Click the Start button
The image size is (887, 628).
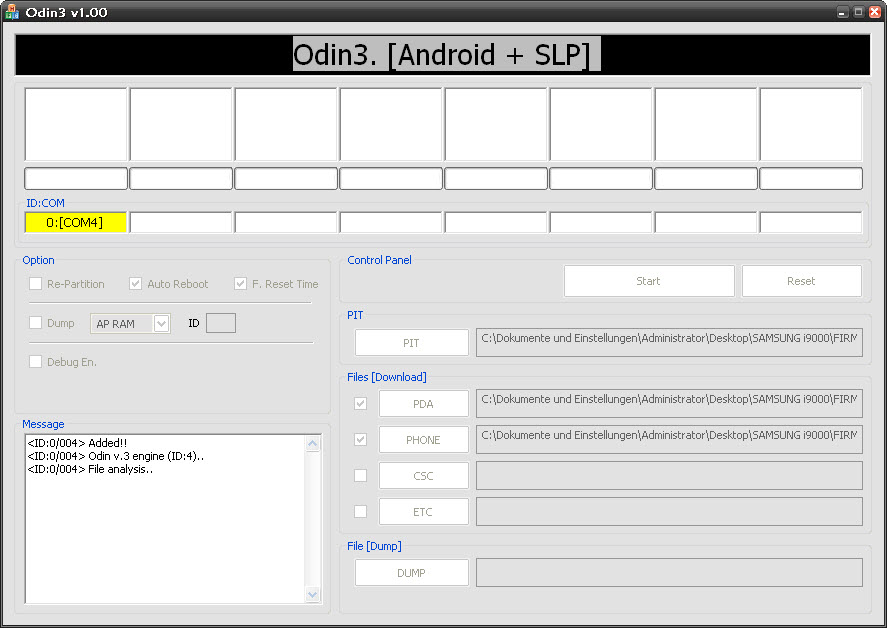coord(649,281)
